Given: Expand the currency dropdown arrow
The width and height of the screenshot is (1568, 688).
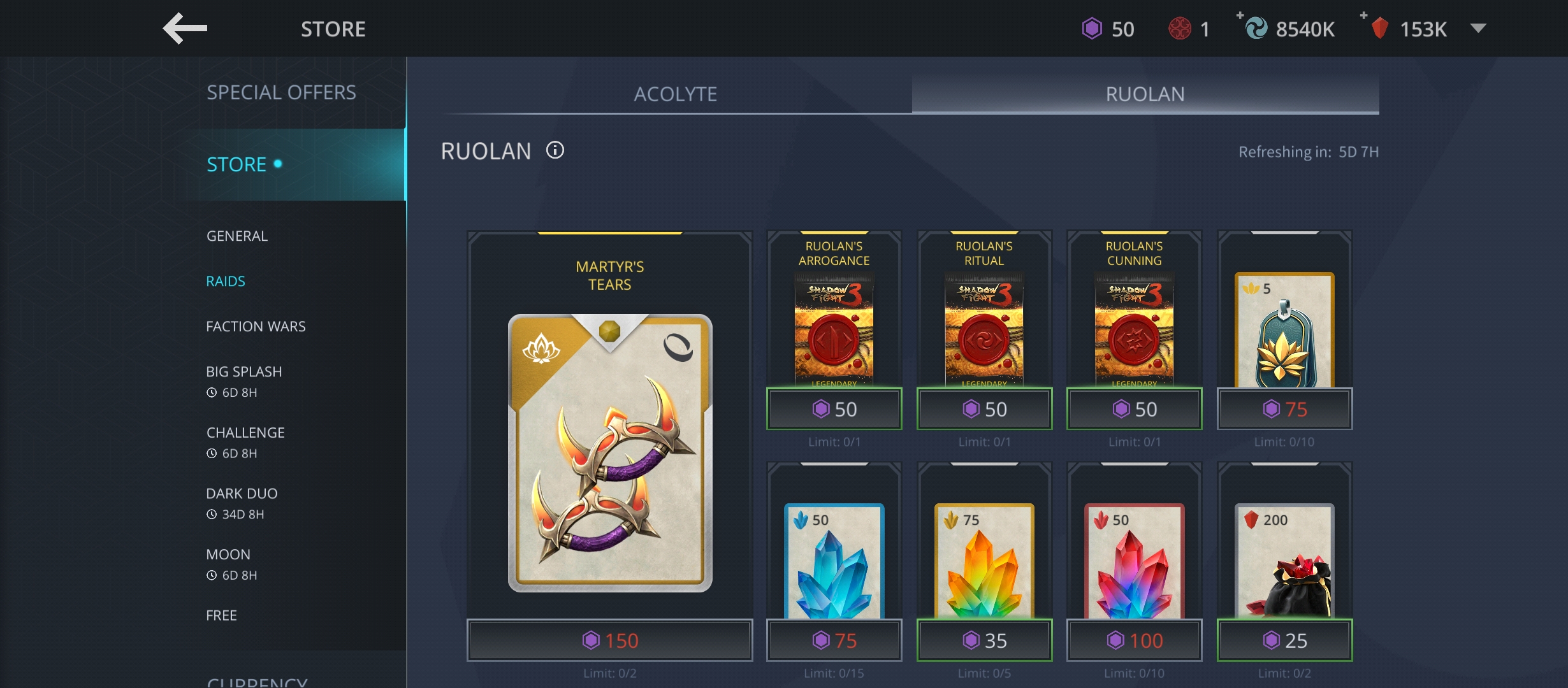Looking at the screenshot, I should coord(1478,28).
